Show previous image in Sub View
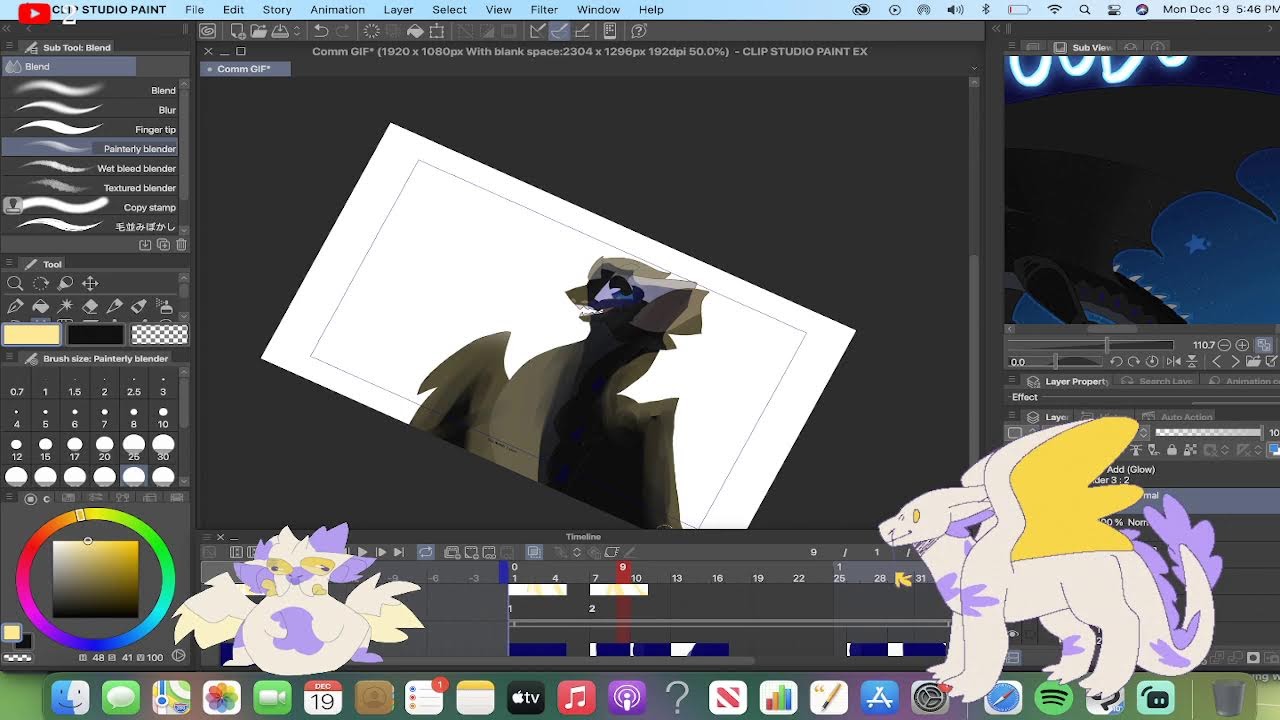The image size is (1280, 720). (1217, 362)
